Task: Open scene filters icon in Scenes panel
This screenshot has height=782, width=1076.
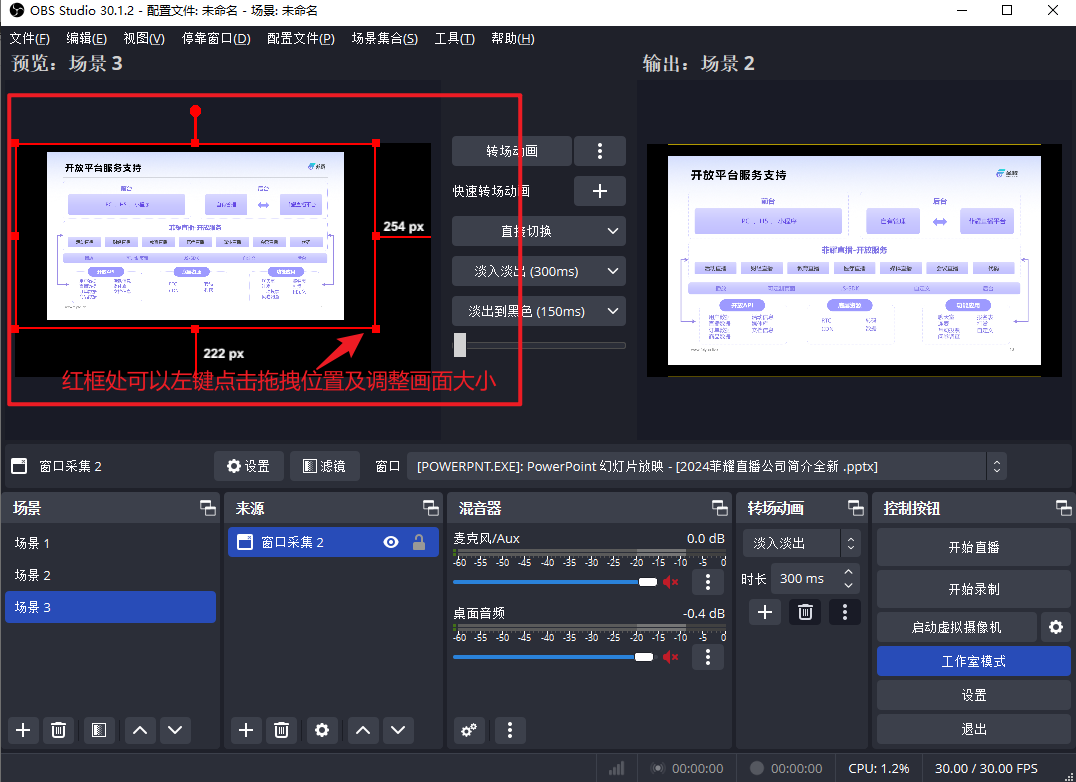Action: (97, 730)
